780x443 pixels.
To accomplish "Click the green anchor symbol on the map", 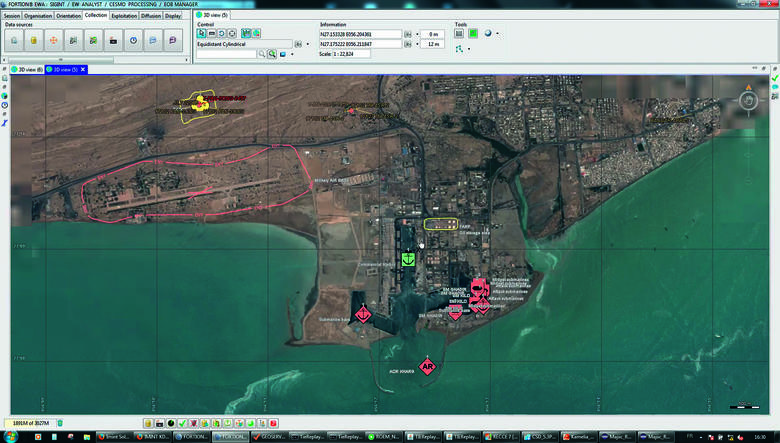I will pos(408,259).
